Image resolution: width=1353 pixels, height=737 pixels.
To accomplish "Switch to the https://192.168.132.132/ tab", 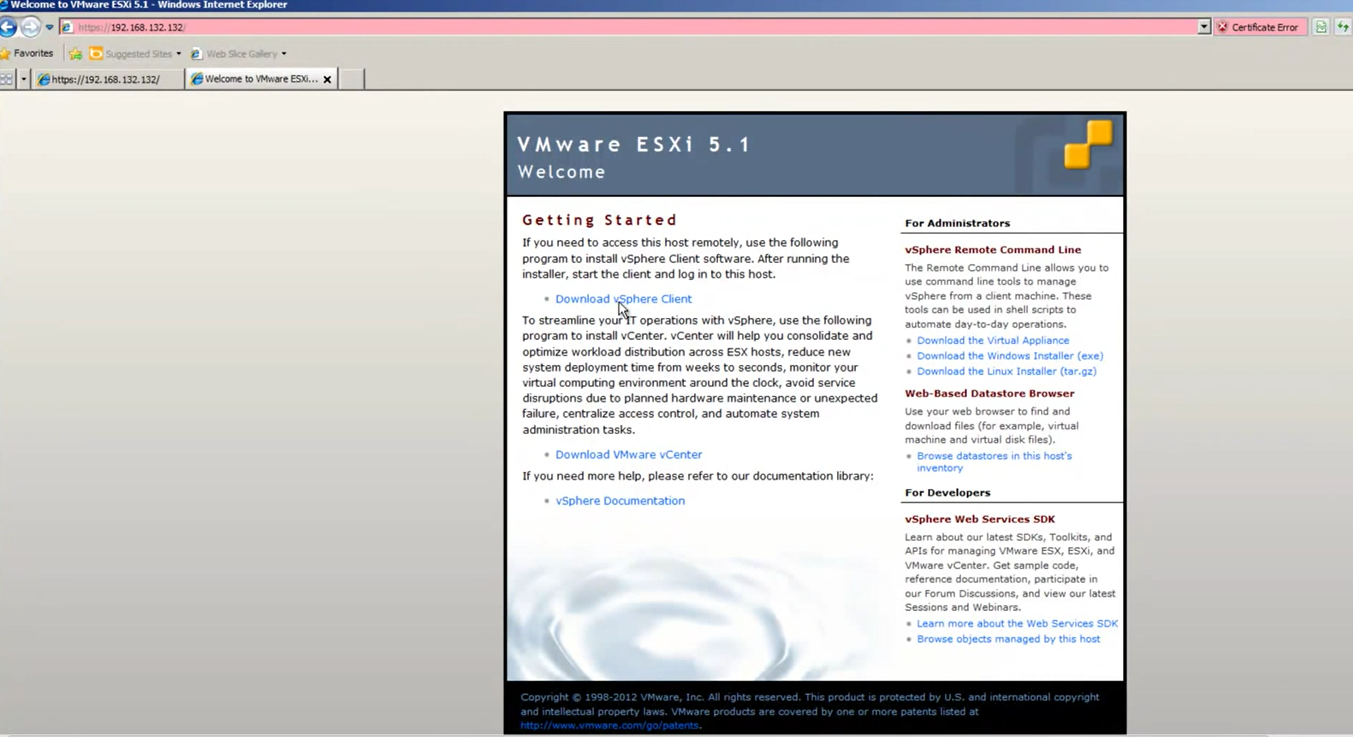I will (x=108, y=79).
